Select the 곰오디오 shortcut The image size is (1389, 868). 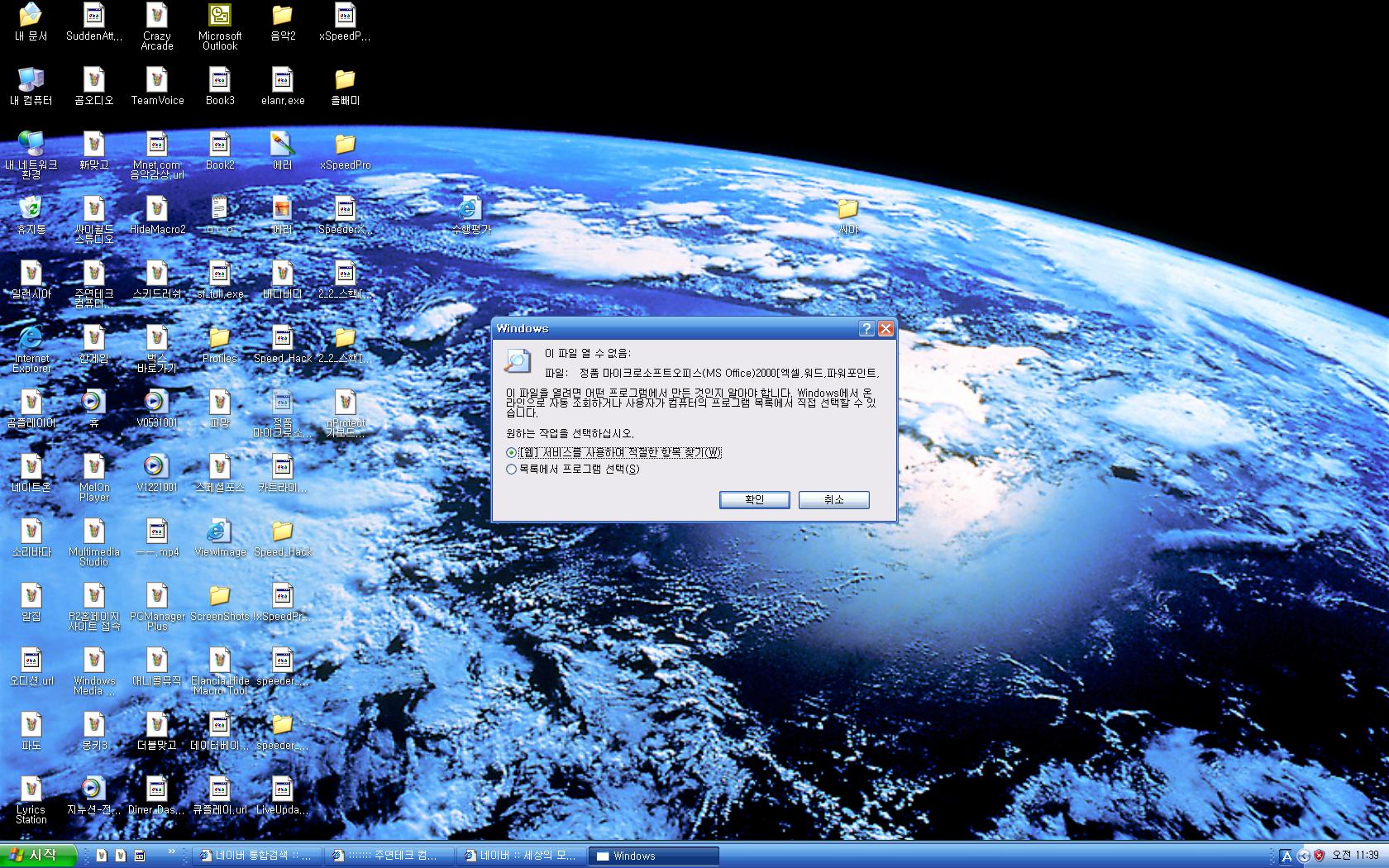click(93, 87)
